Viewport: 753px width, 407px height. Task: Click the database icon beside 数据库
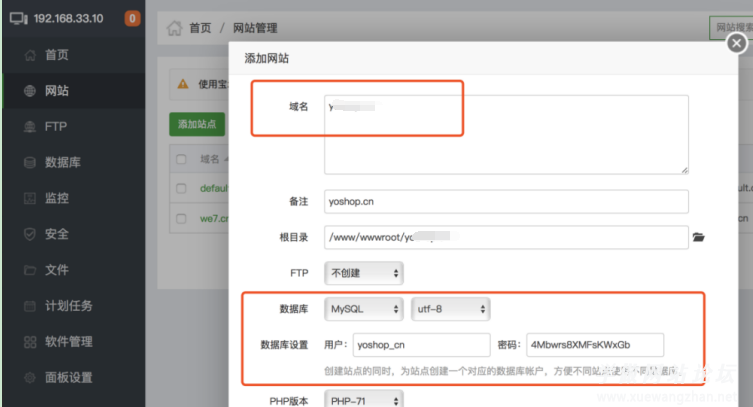coord(29,163)
